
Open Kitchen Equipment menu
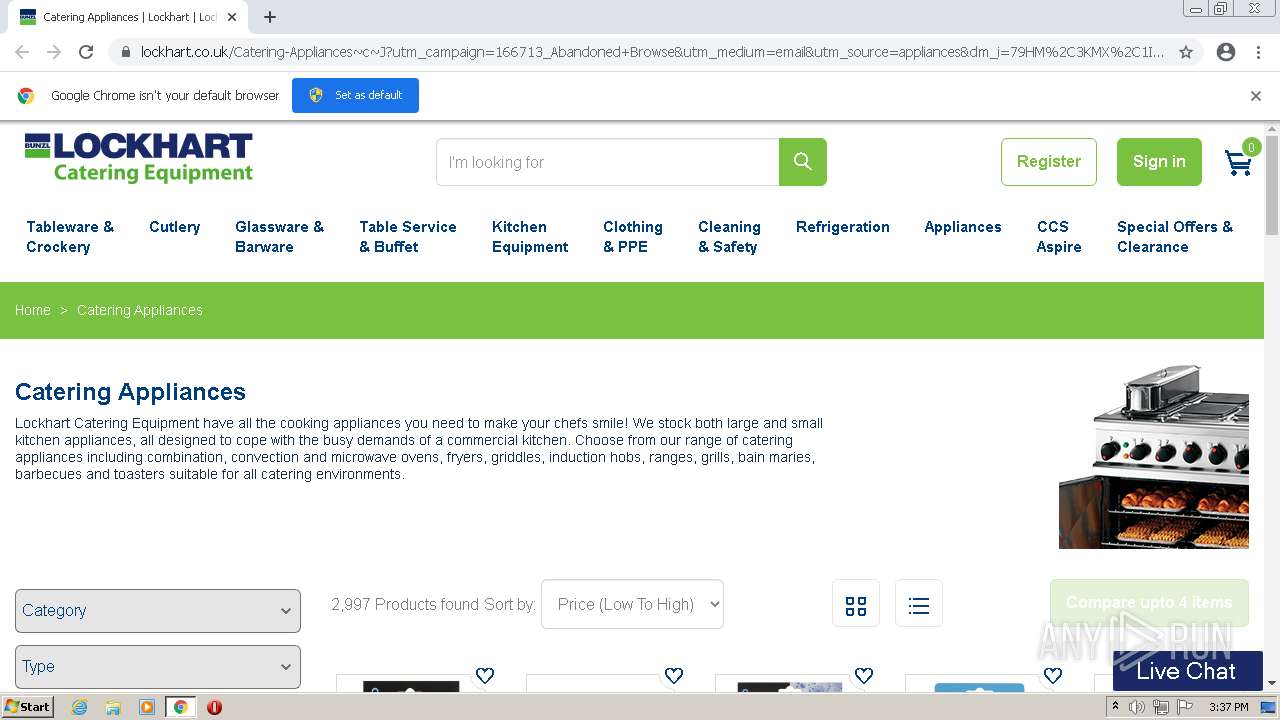tap(530, 237)
